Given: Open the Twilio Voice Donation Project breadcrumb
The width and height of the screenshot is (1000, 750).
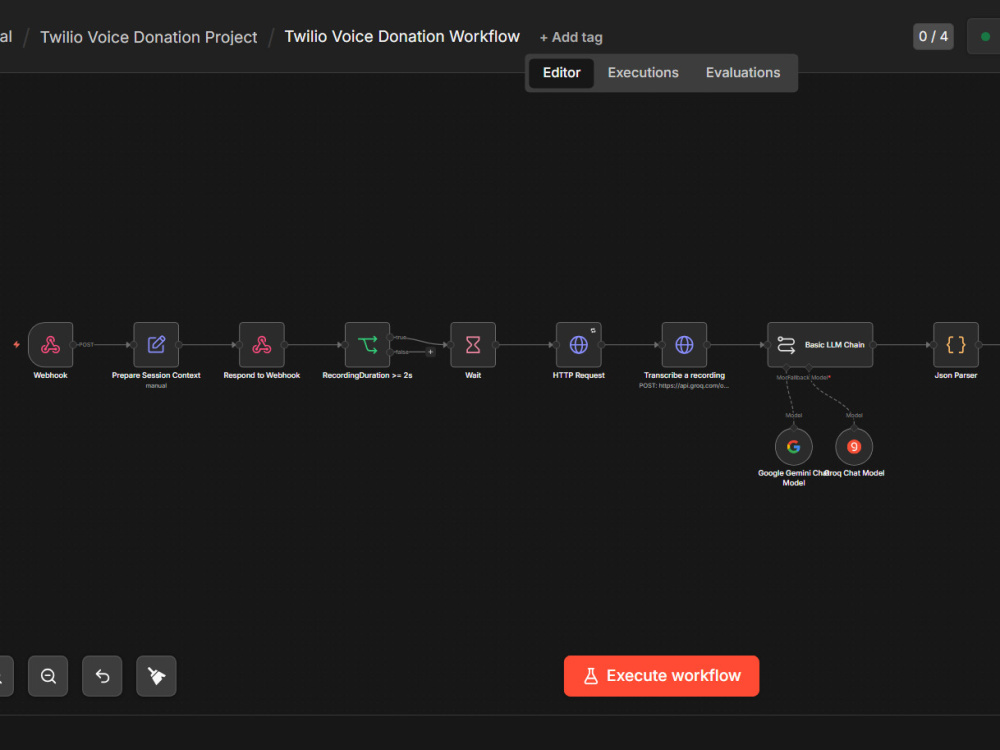Looking at the screenshot, I should pyautogui.click(x=149, y=37).
